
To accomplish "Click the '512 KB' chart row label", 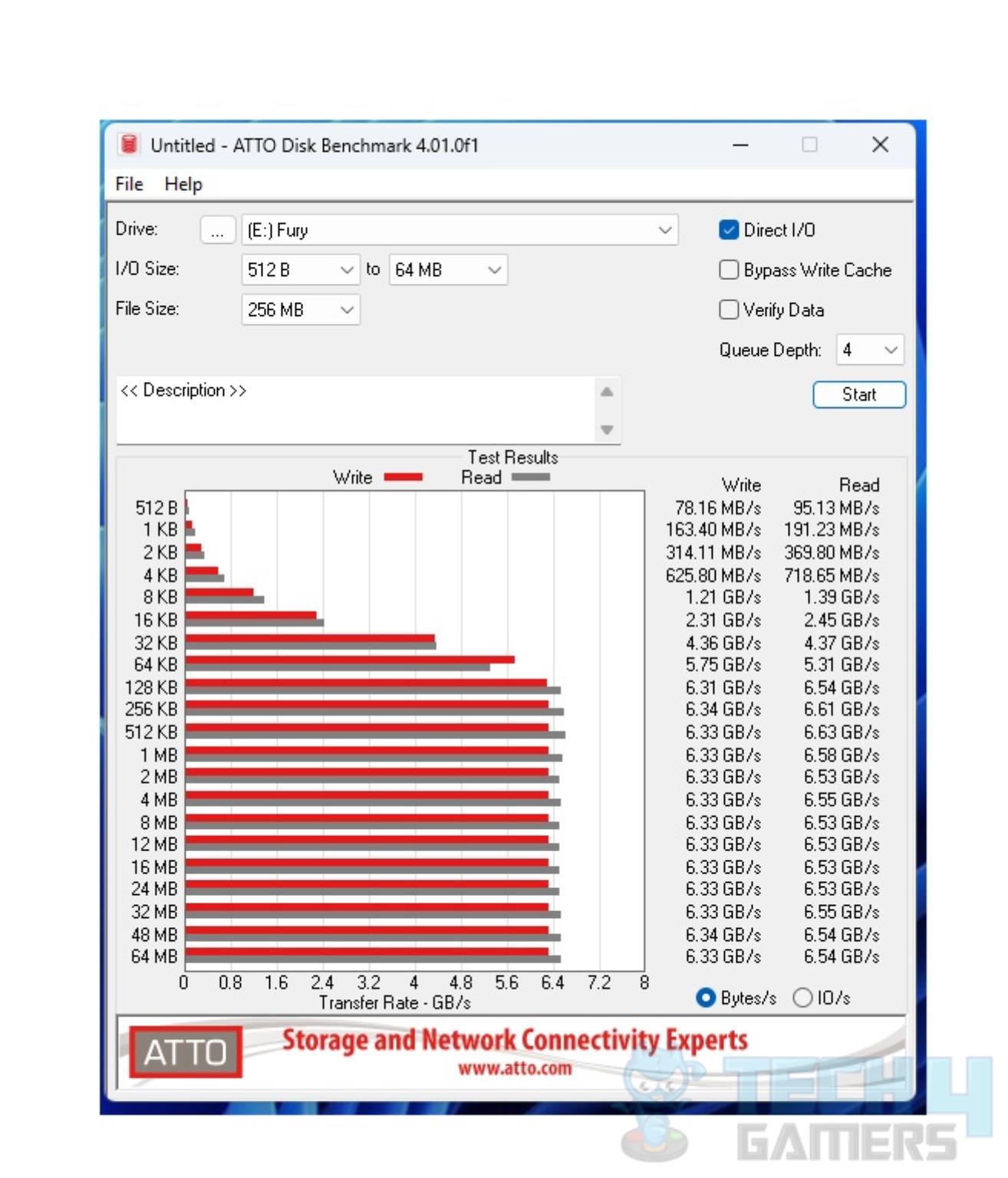I will coord(151,732).
